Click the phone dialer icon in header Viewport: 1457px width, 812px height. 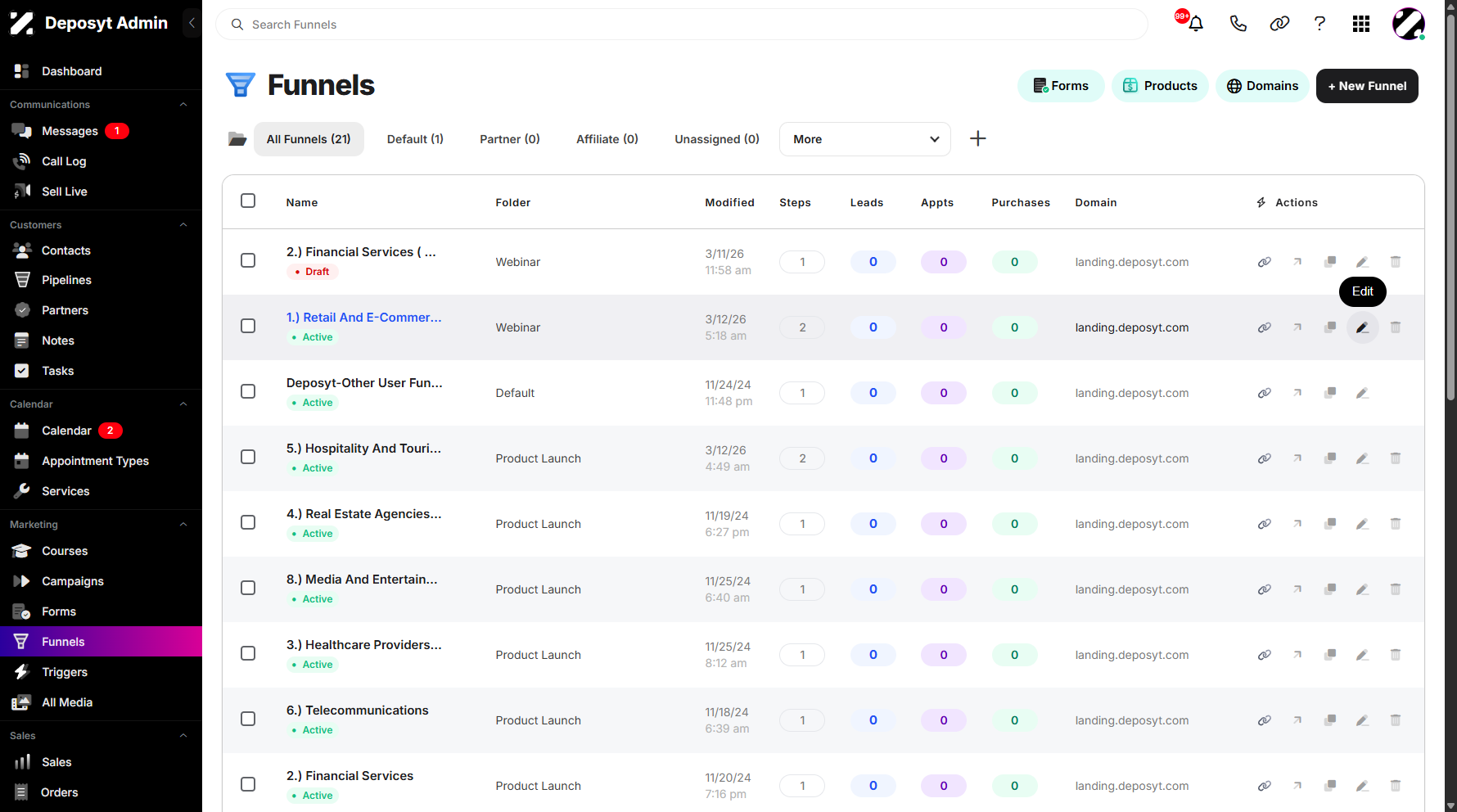point(1238,24)
